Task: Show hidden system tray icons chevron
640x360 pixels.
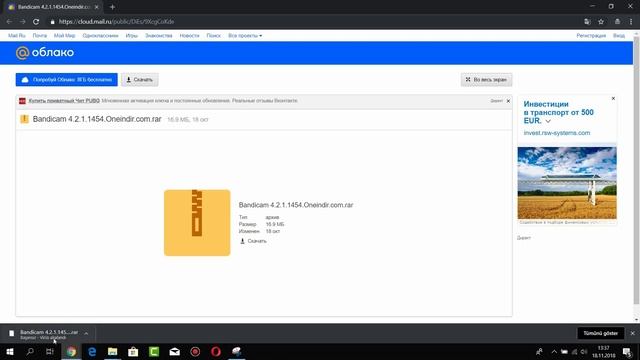Action: click(554, 351)
